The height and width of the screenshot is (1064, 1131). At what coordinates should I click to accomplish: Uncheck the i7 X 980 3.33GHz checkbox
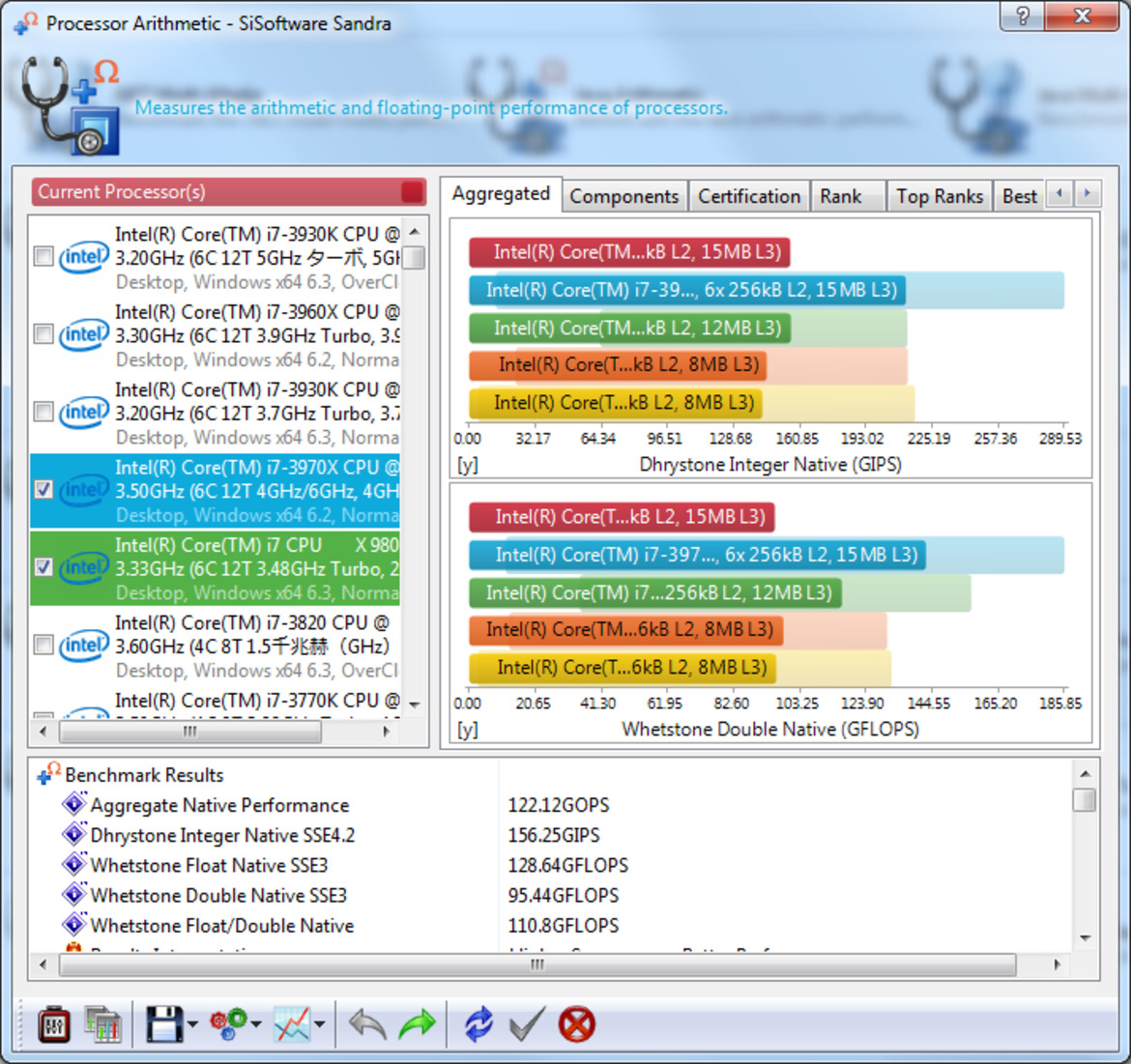click(44, 568)
